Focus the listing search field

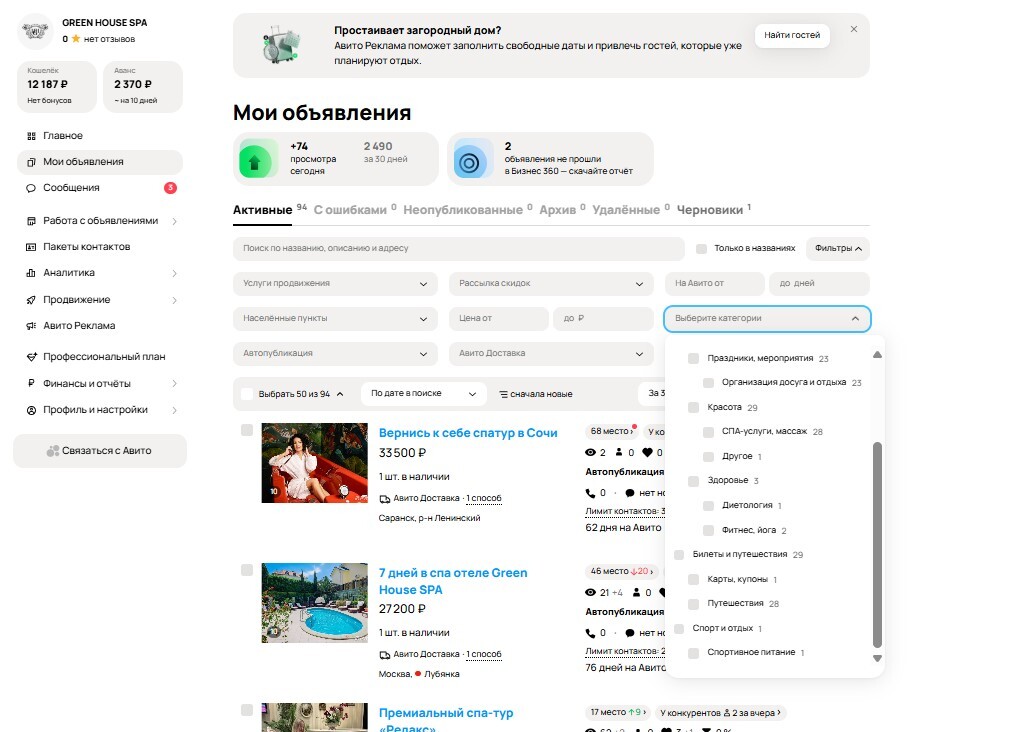click(459, 249)
